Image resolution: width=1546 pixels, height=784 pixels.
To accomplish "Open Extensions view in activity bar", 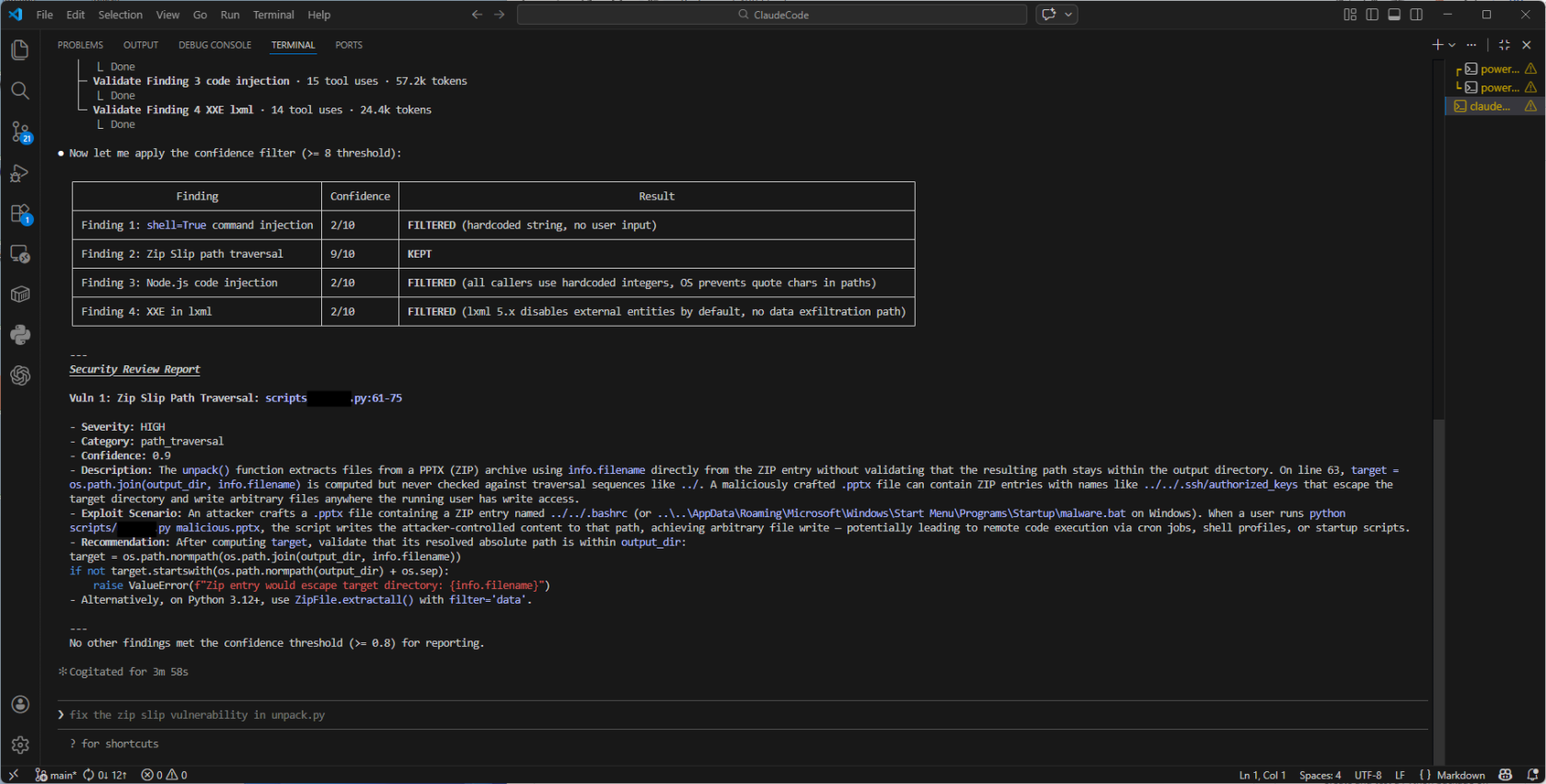I will [x=19, y=213].
